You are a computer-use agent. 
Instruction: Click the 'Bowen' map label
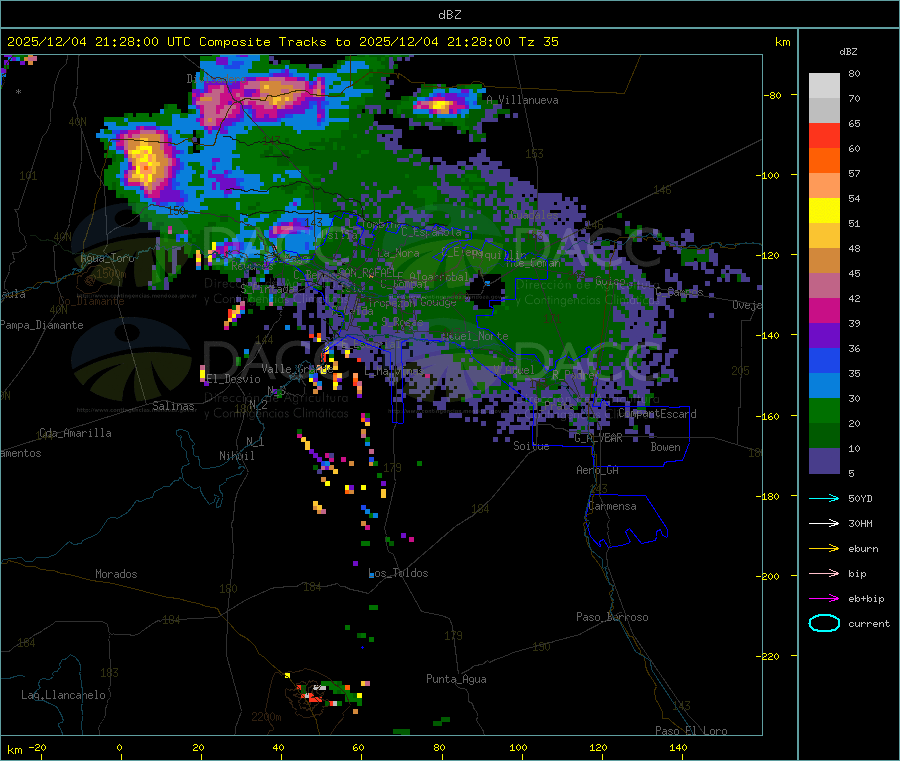point(665,447)
